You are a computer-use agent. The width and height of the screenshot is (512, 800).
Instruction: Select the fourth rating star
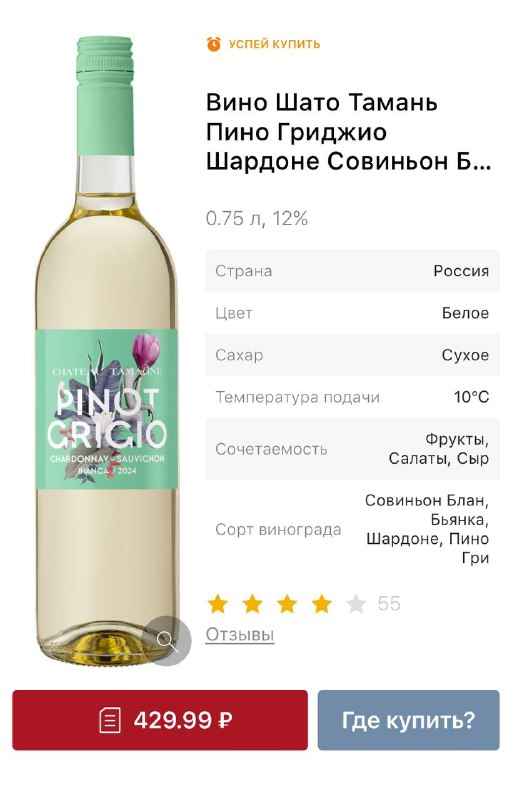(x=322, y=604)
